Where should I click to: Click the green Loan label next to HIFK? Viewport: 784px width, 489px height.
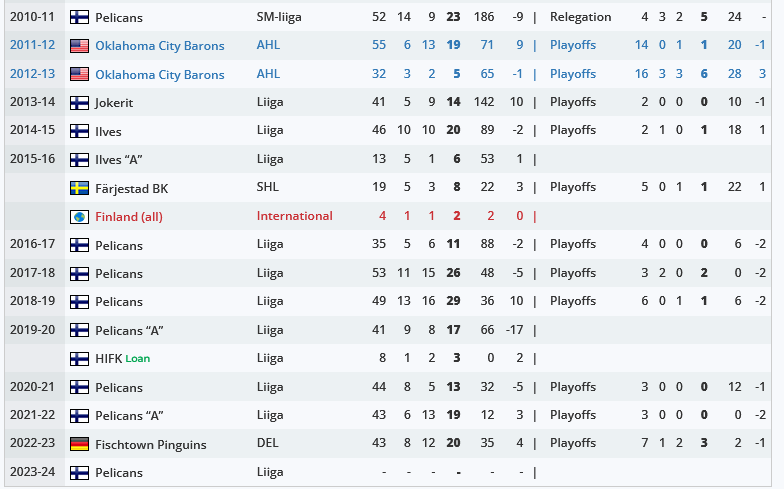(x=138, y=358)
